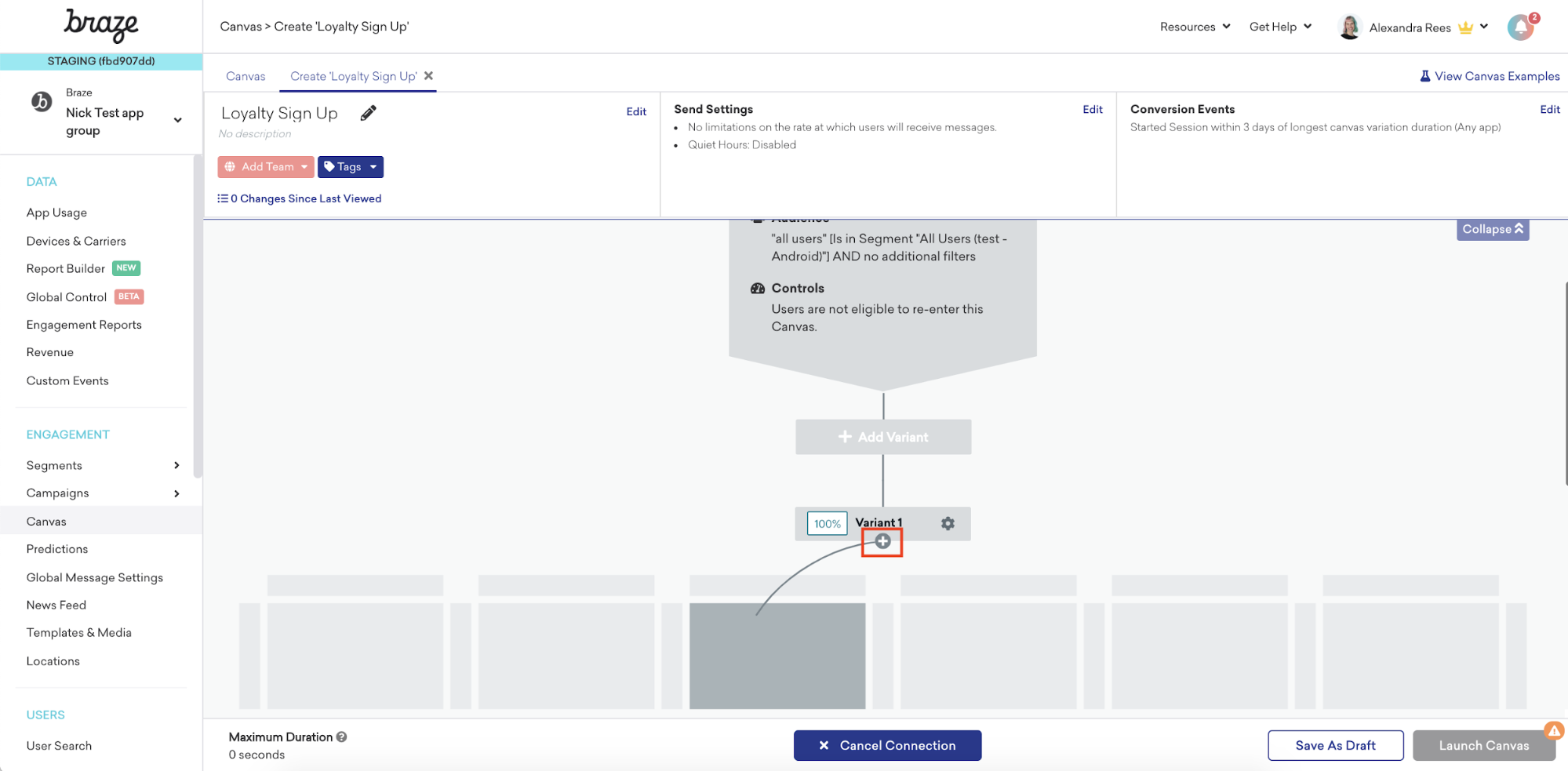Edit canvas name with the pencil icon
1568x771 pixels.
368,113
